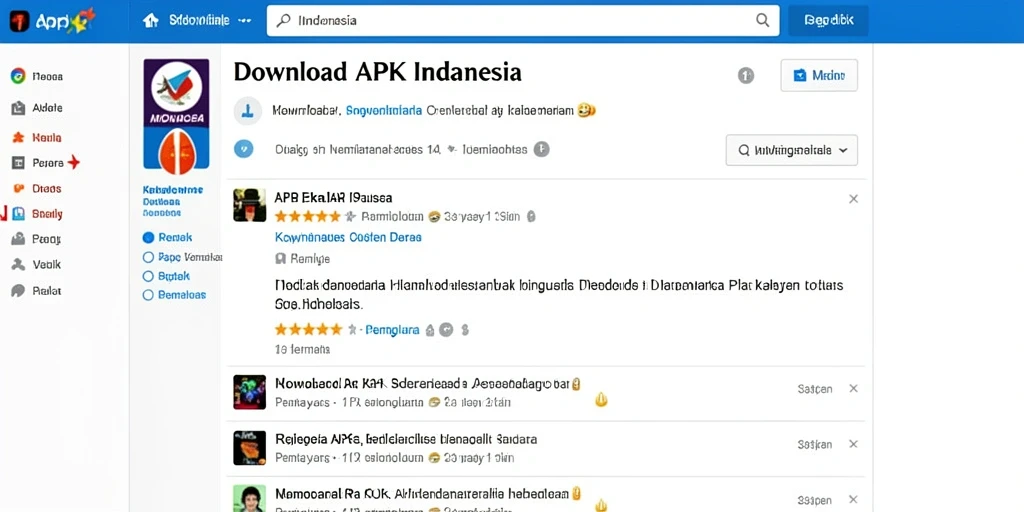The image size is (1024, 512).
Task: Click the App logo icon in header
Action: click(x=20, y=21)
